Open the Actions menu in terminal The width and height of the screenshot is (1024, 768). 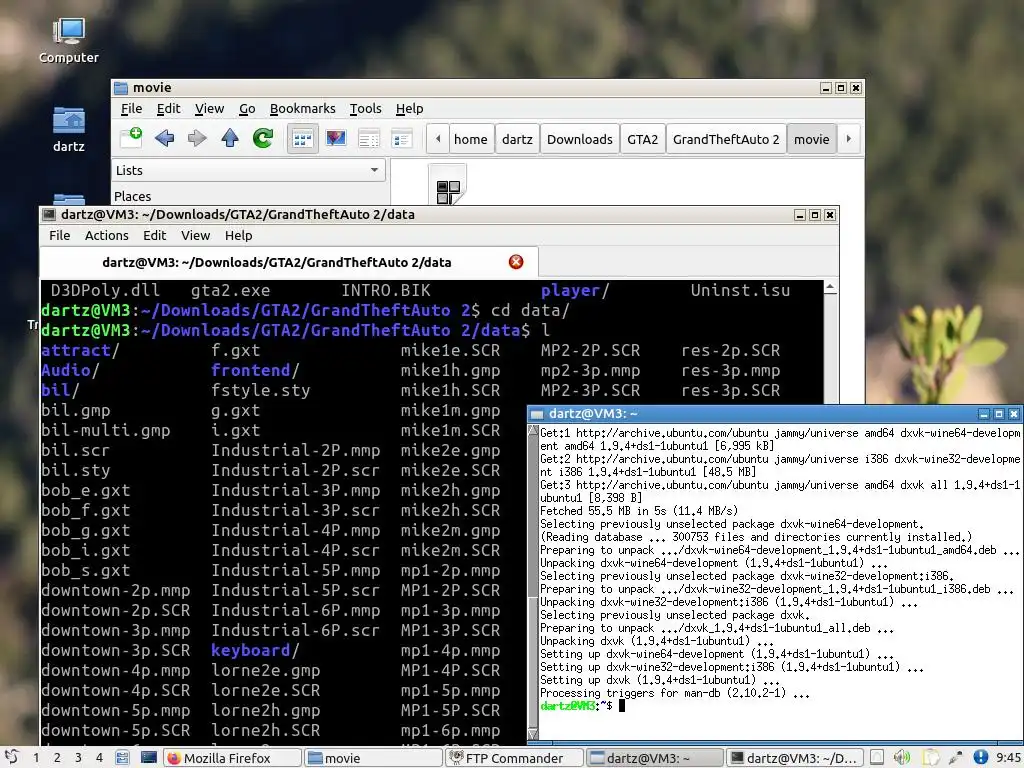pos(106,235)
